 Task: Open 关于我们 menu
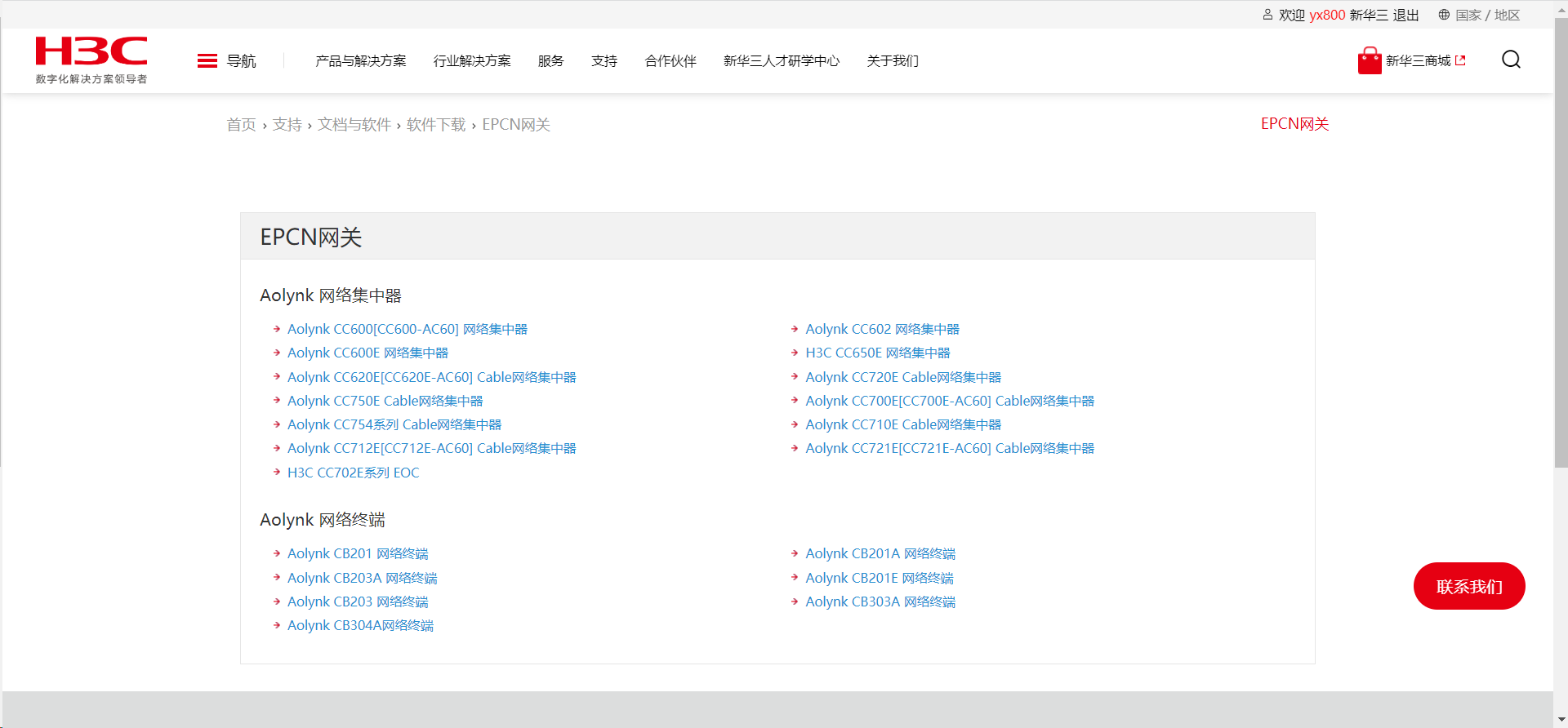pyautogui.click(x=893, y=61)
